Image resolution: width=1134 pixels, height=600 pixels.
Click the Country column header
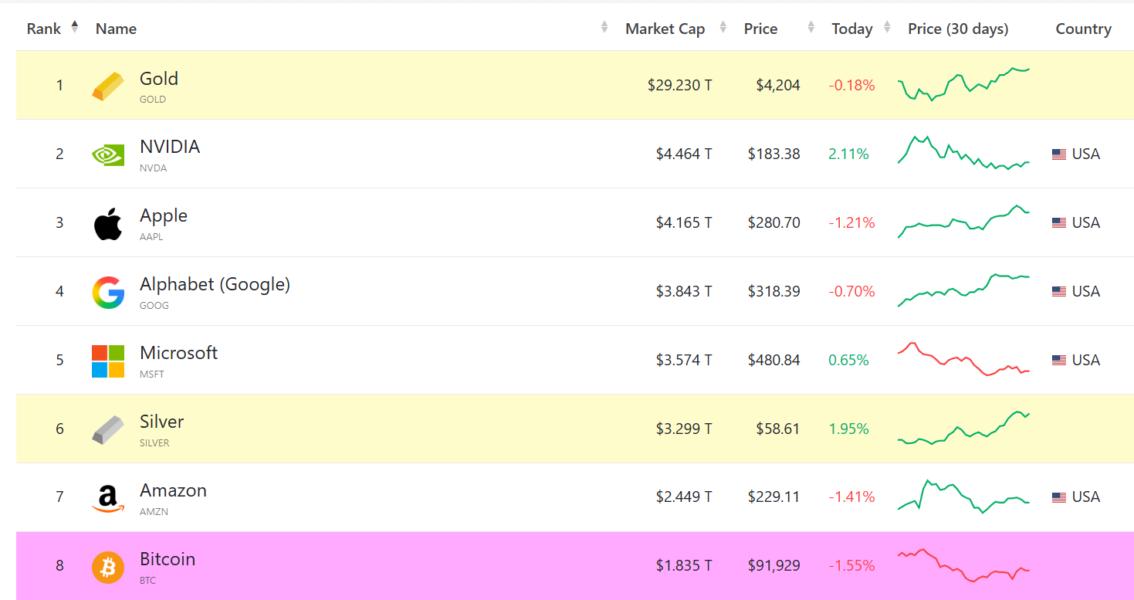tap(1083, 29)
